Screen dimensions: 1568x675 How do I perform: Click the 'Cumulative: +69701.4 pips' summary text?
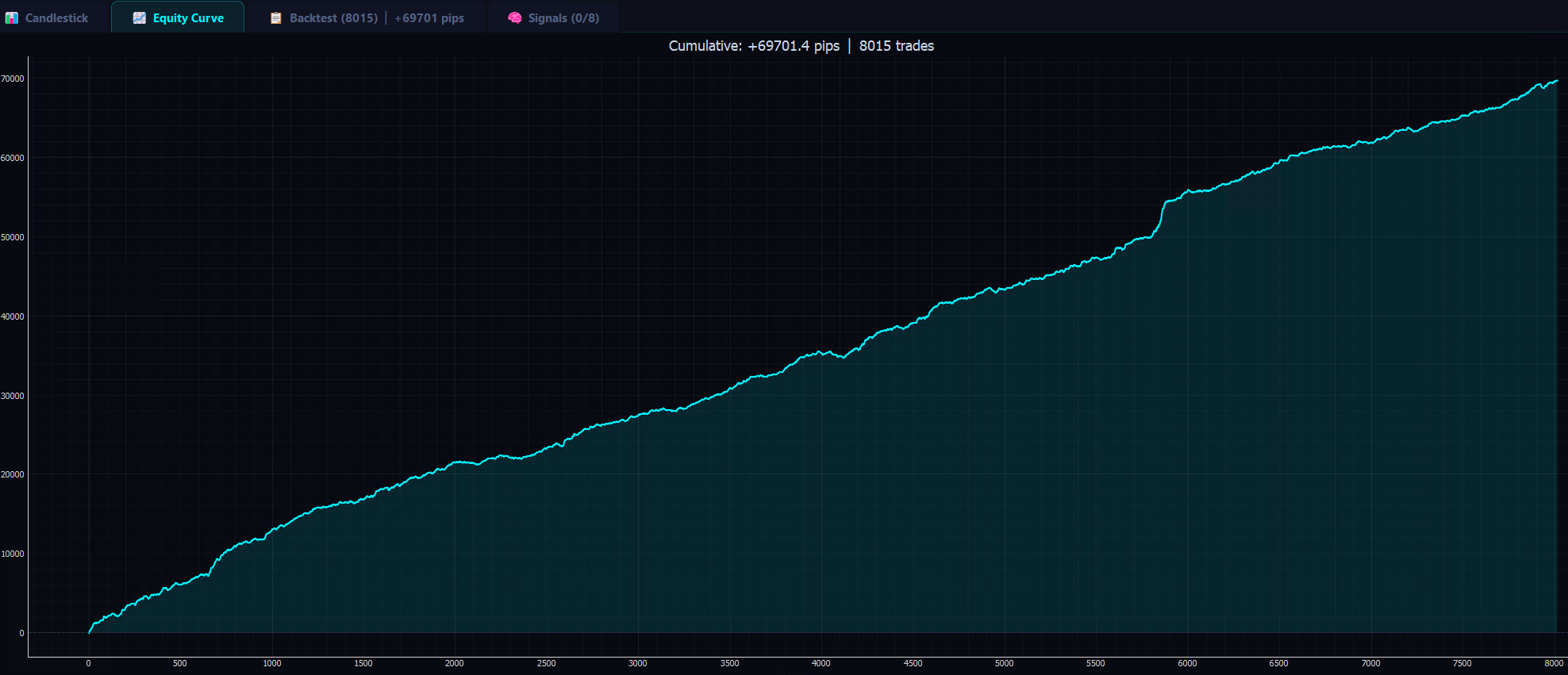coord(754,46)
